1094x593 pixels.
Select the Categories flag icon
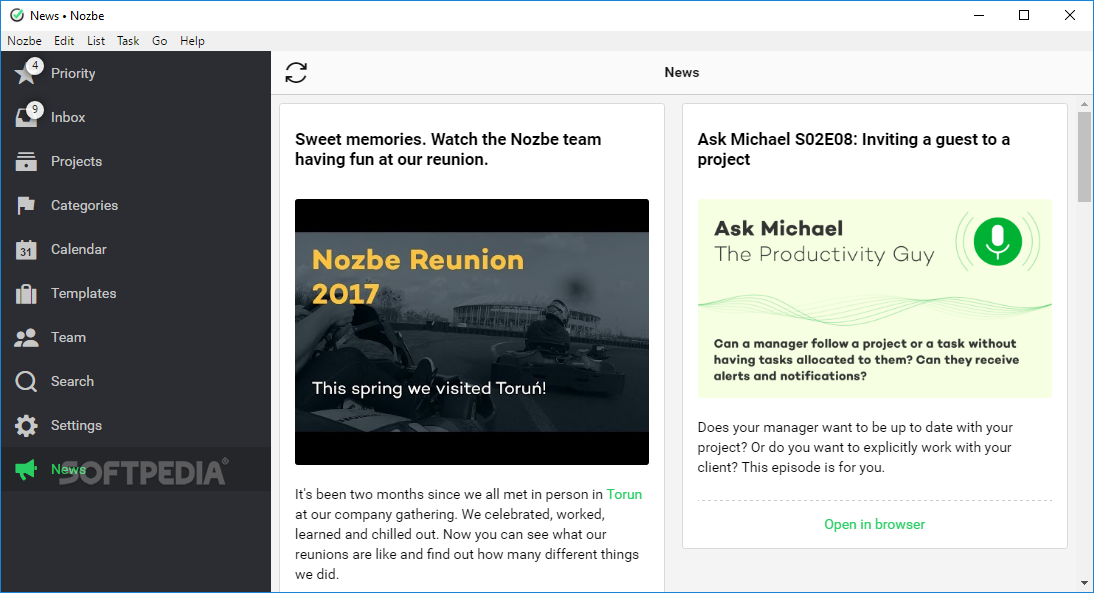[x=26, y=205]
